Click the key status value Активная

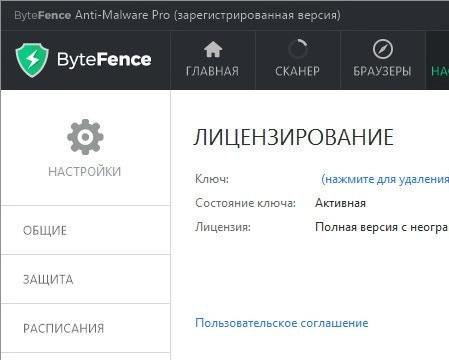click(x=340, y=203)
